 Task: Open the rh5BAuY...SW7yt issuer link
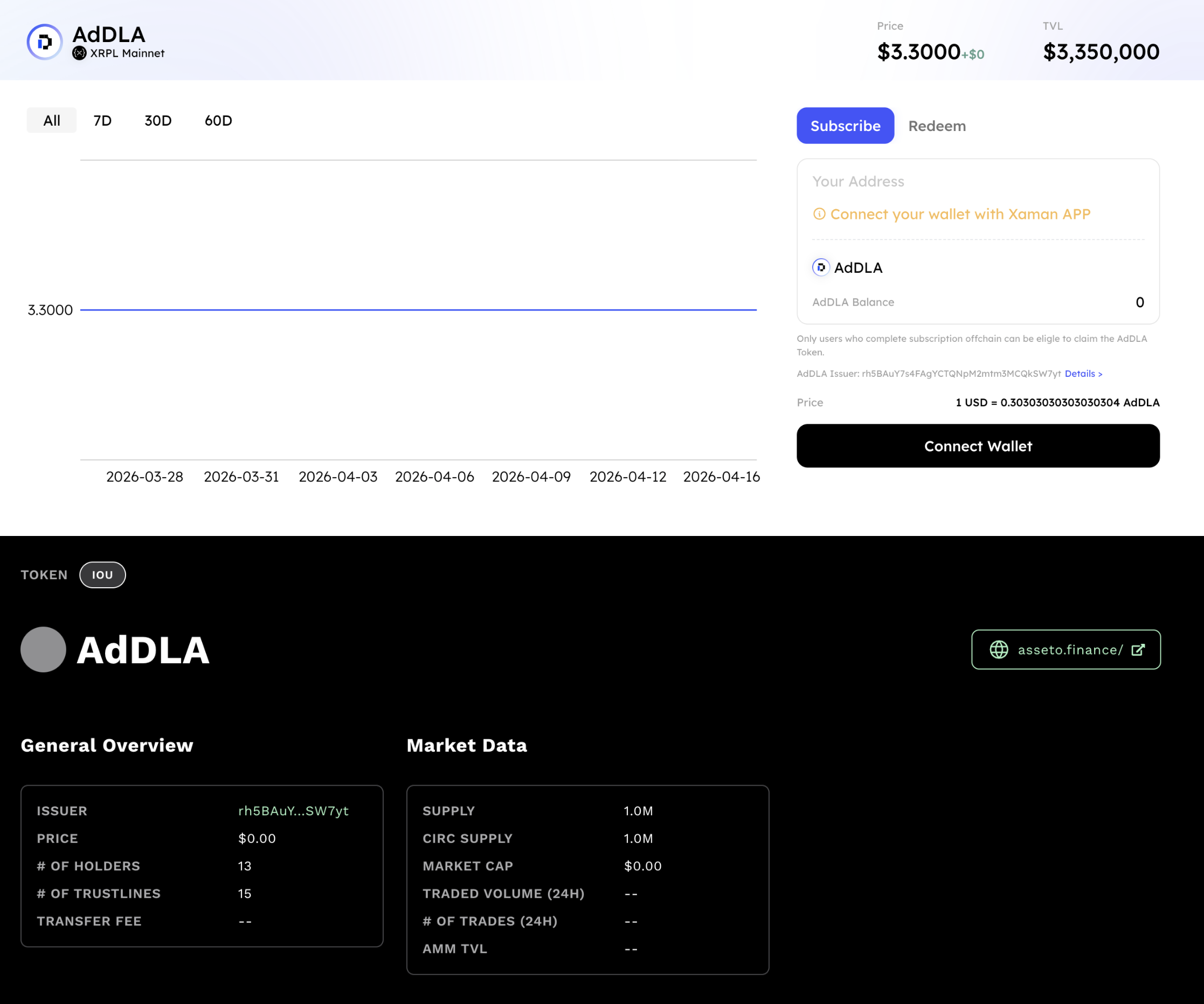(x=293, y=810)
